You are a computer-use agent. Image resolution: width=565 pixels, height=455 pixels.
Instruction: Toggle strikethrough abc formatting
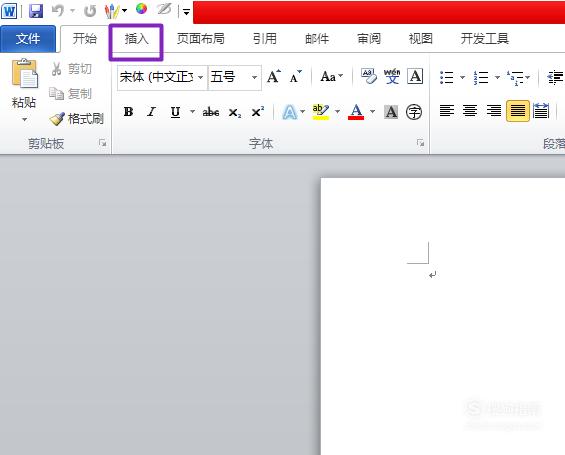[211, 112]
